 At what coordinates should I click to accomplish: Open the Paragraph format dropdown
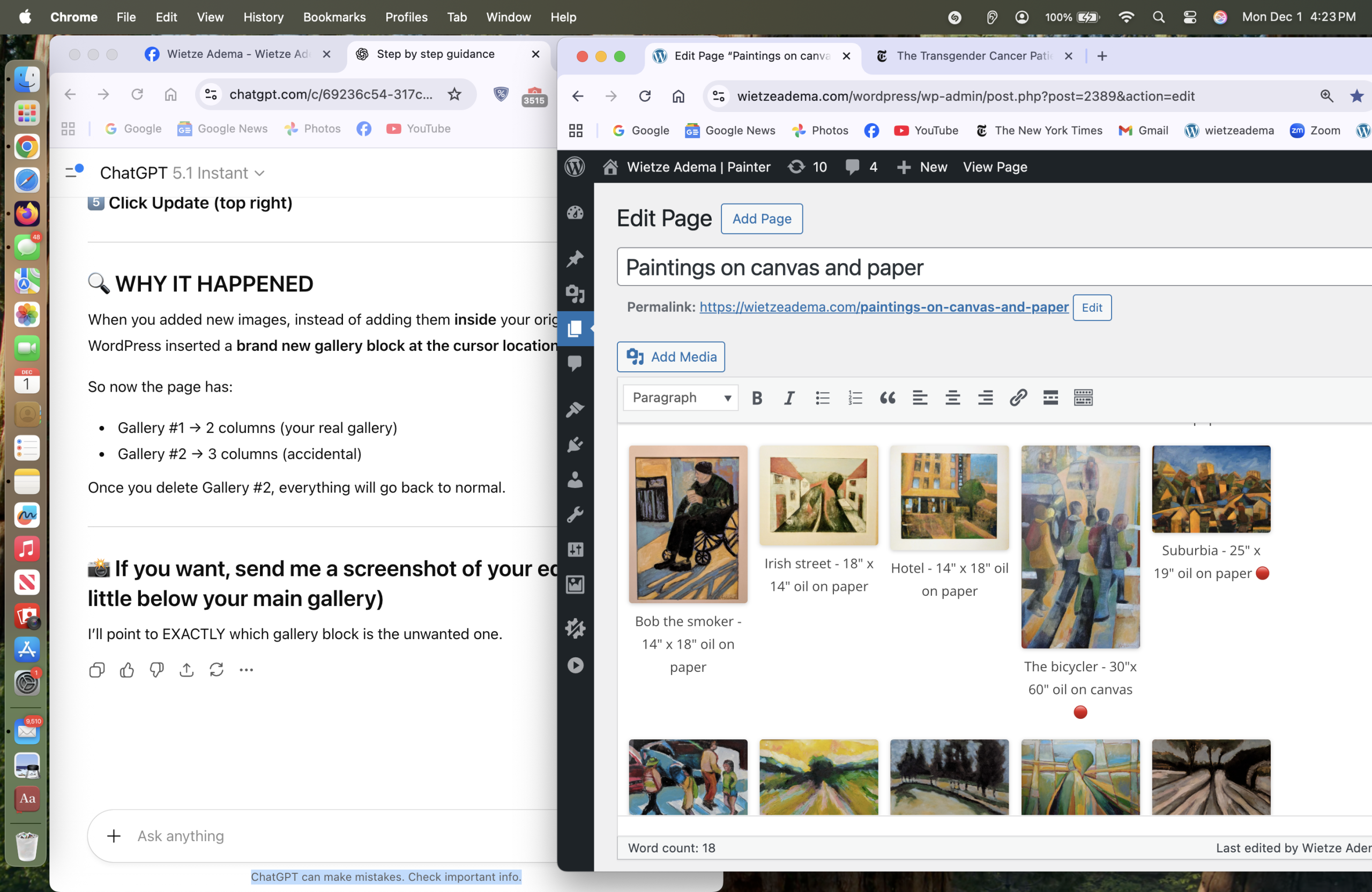click(681, 398)
